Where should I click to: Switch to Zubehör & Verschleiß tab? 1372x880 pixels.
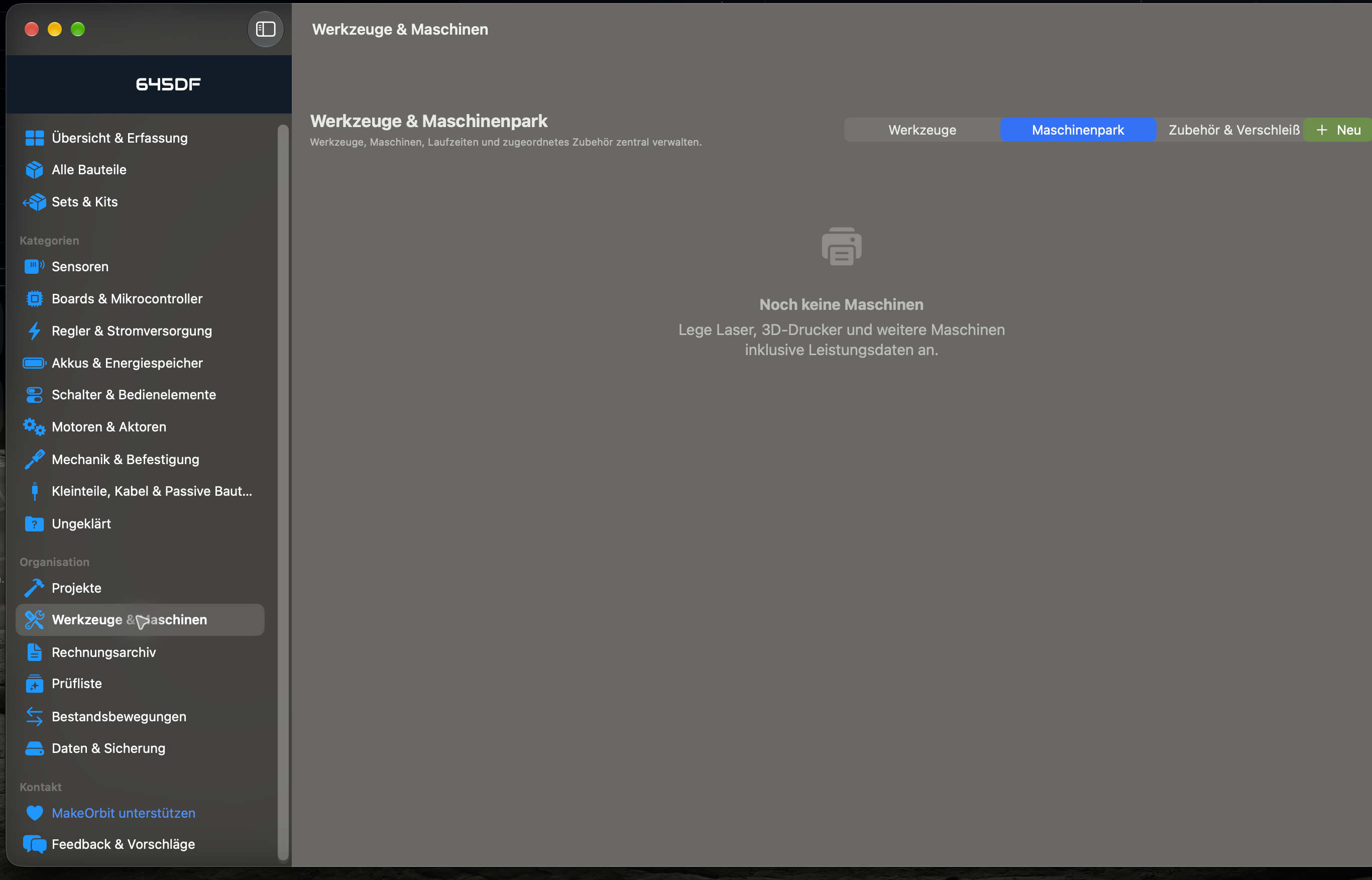pos(1234,130)
